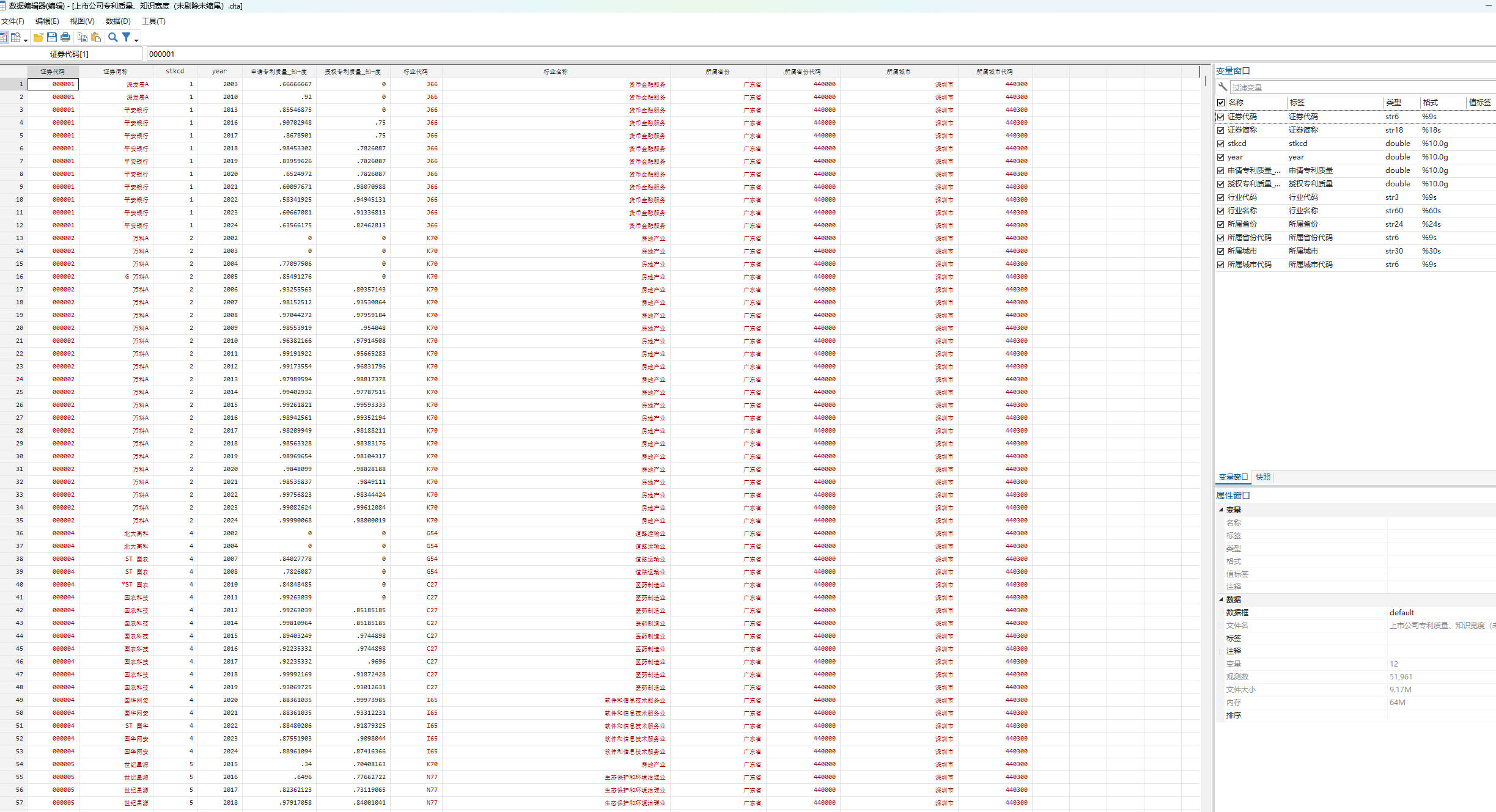Image resolution: width=1496 pixels, height=812 pixels.
Task: Click the print toolbar icon
Action: 65,37
